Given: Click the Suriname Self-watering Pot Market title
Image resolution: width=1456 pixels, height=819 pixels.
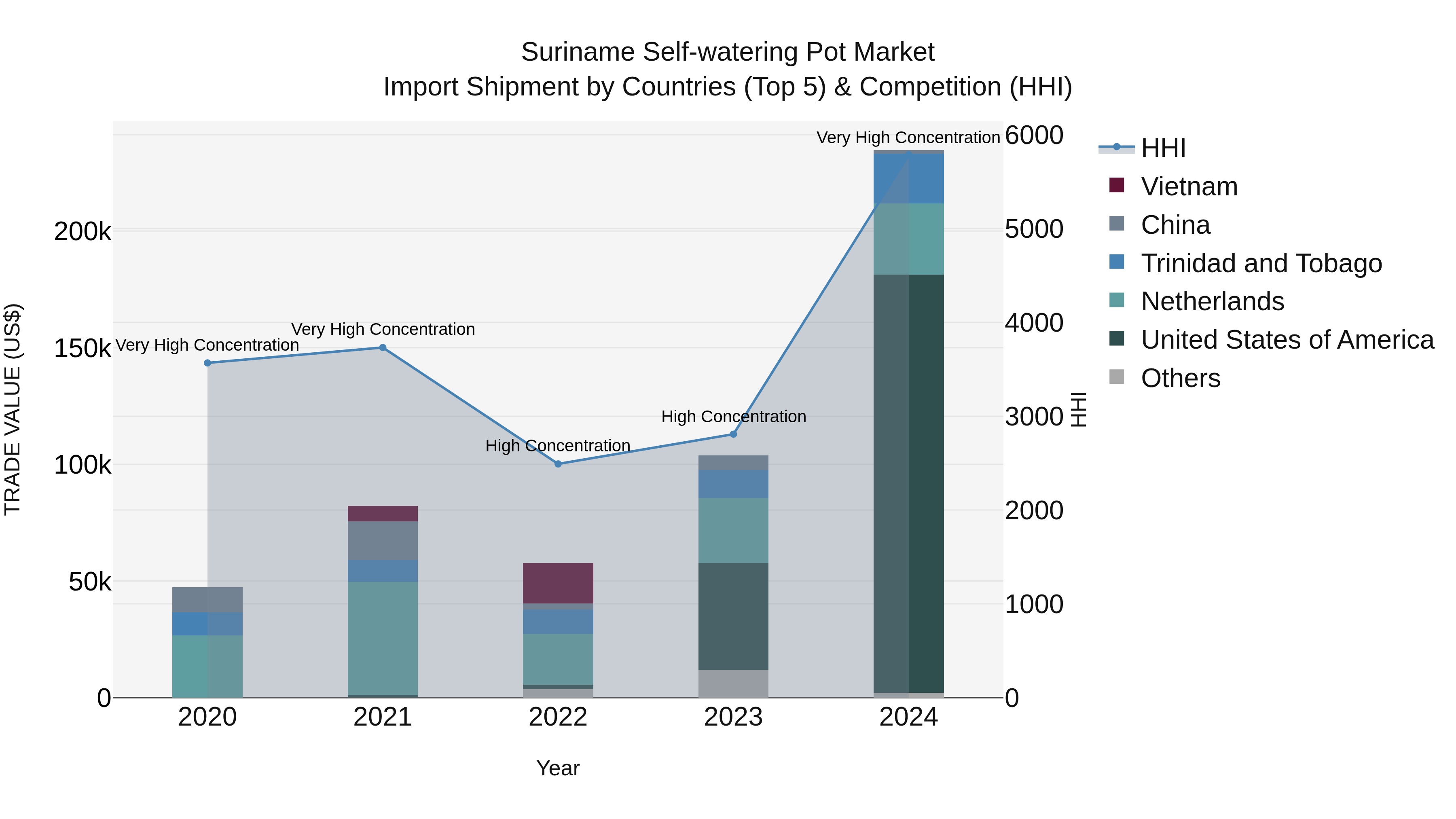Looking at the screenshot, I should point(728,52).
